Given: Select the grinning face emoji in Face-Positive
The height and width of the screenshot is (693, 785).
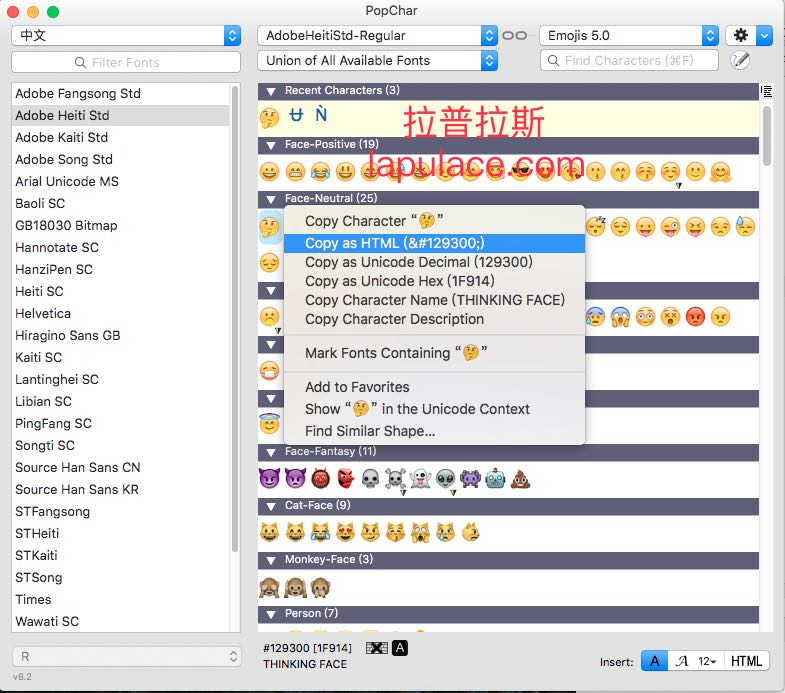Looking at the screenshot, I should [269, 172].
